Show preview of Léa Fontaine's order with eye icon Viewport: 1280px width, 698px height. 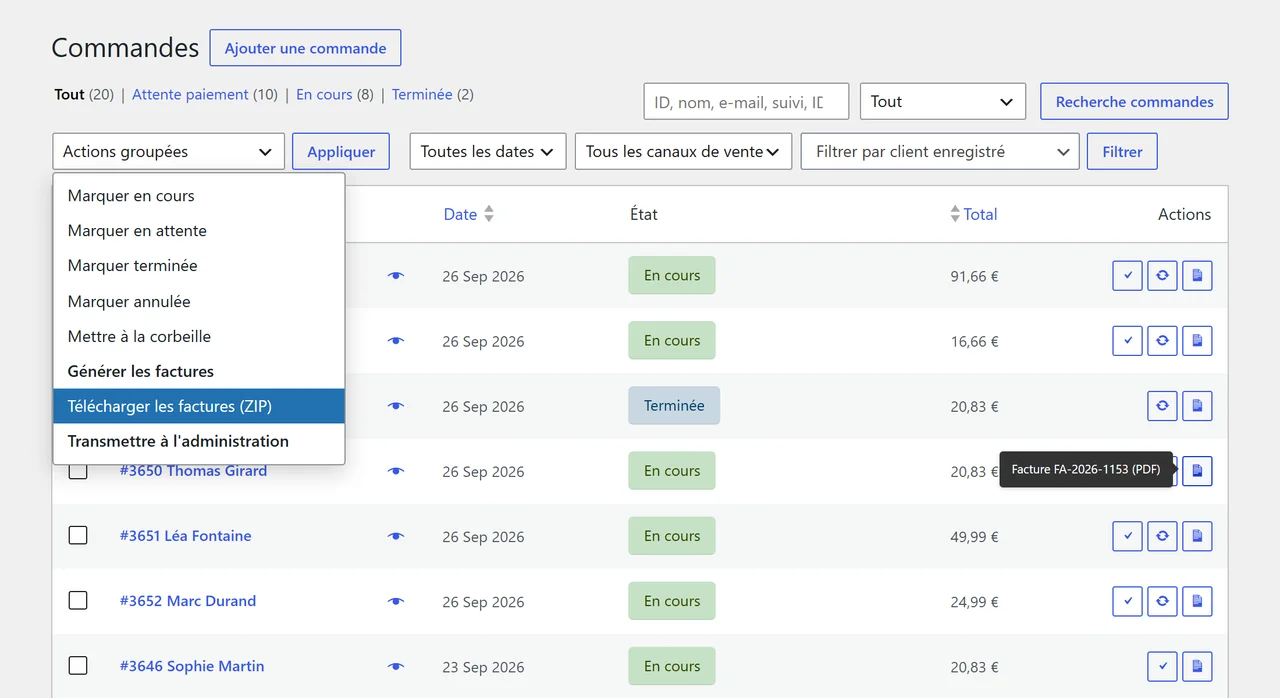[396, 536]
